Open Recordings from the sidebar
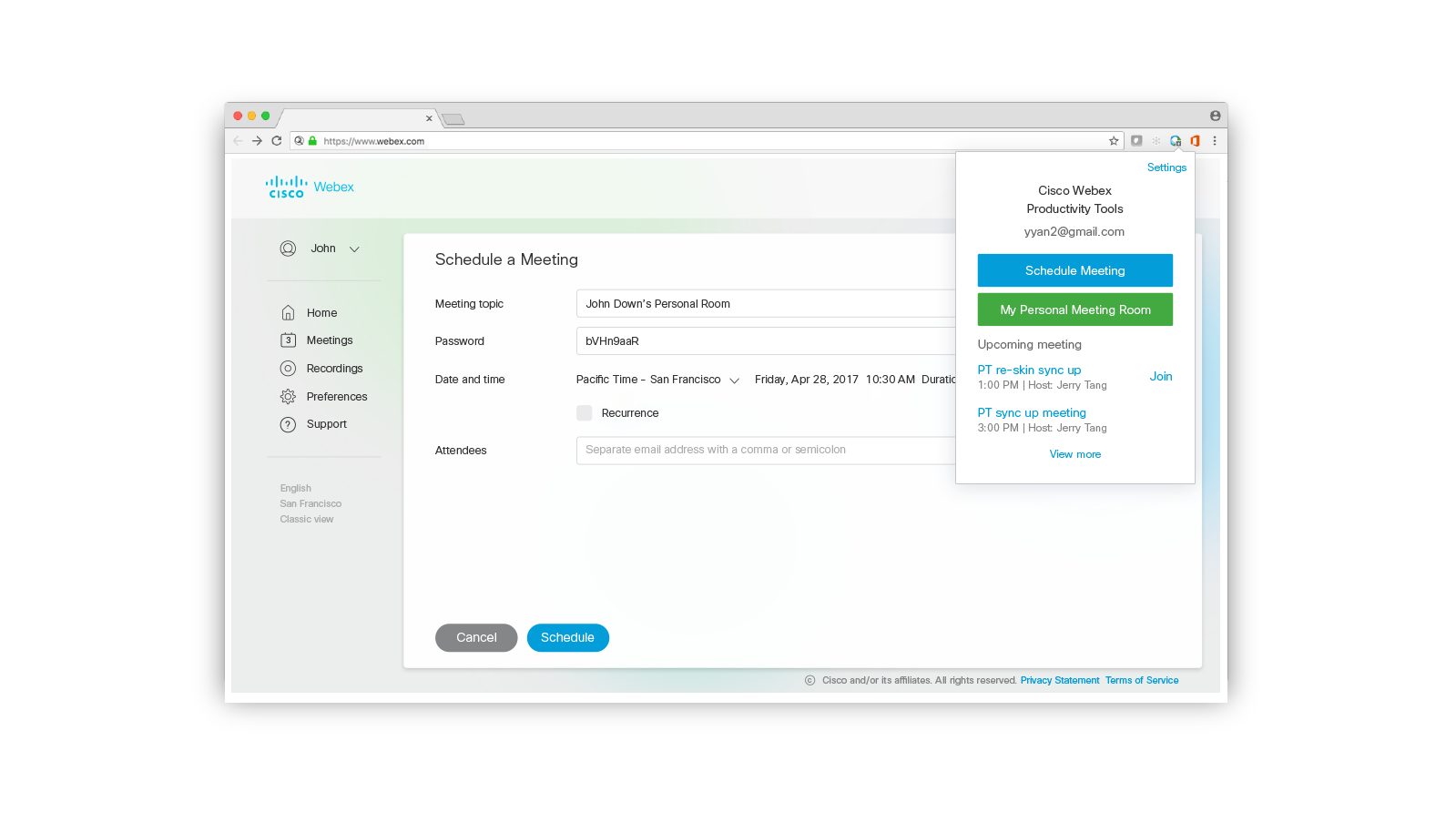 [x=334, y=369]
